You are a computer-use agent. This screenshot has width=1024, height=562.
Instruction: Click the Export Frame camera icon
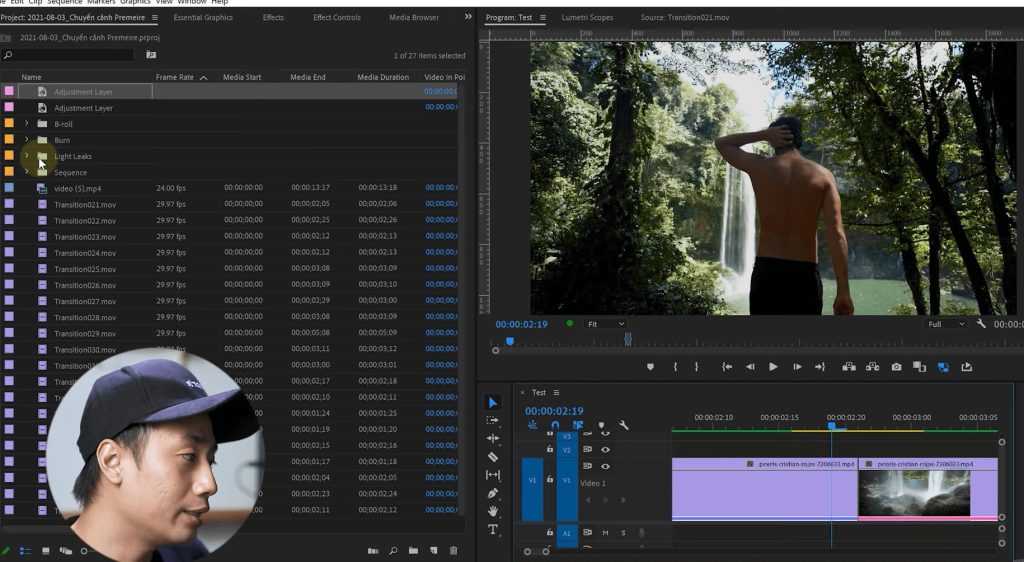[x=896, y=367]
